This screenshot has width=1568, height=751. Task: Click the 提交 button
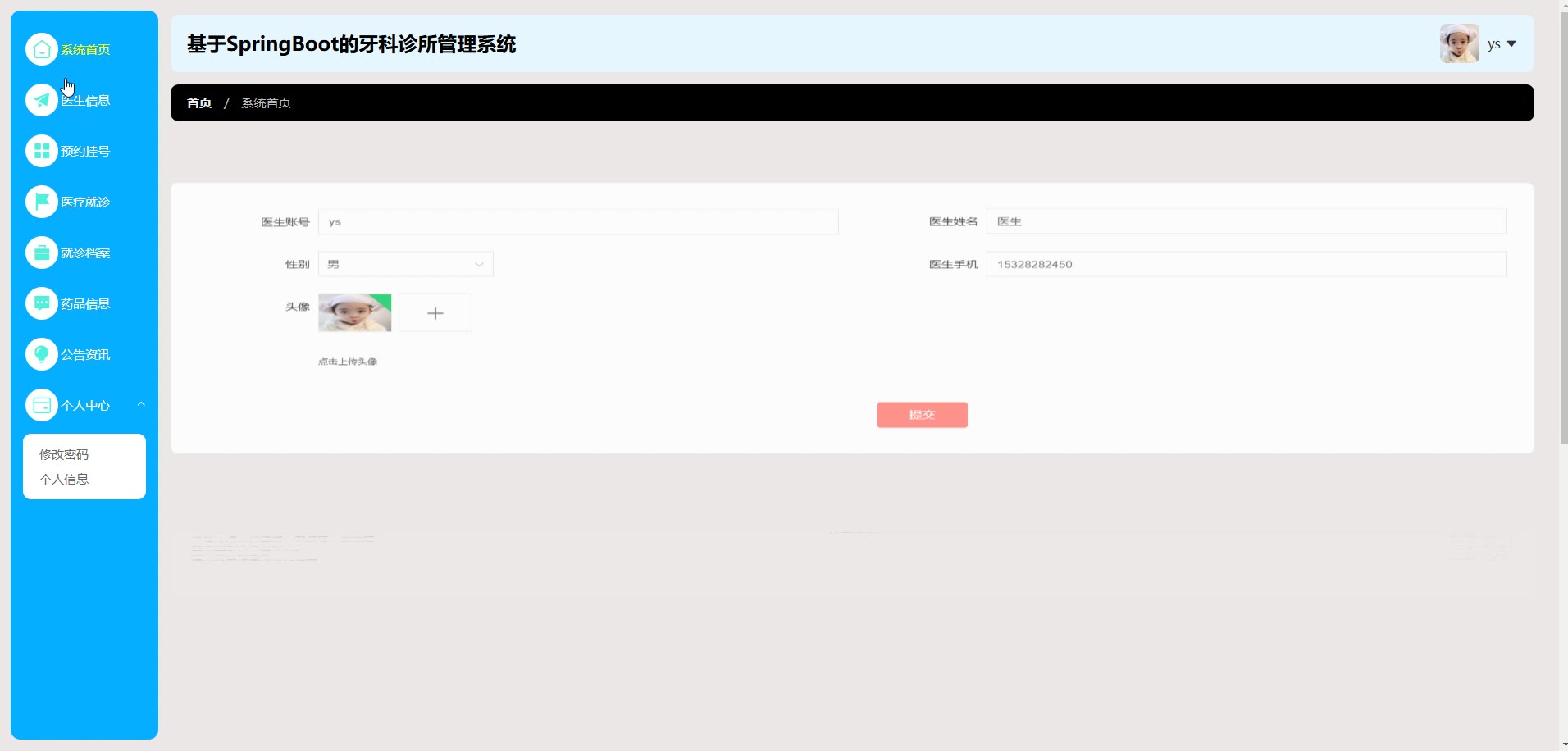(923, 415)
